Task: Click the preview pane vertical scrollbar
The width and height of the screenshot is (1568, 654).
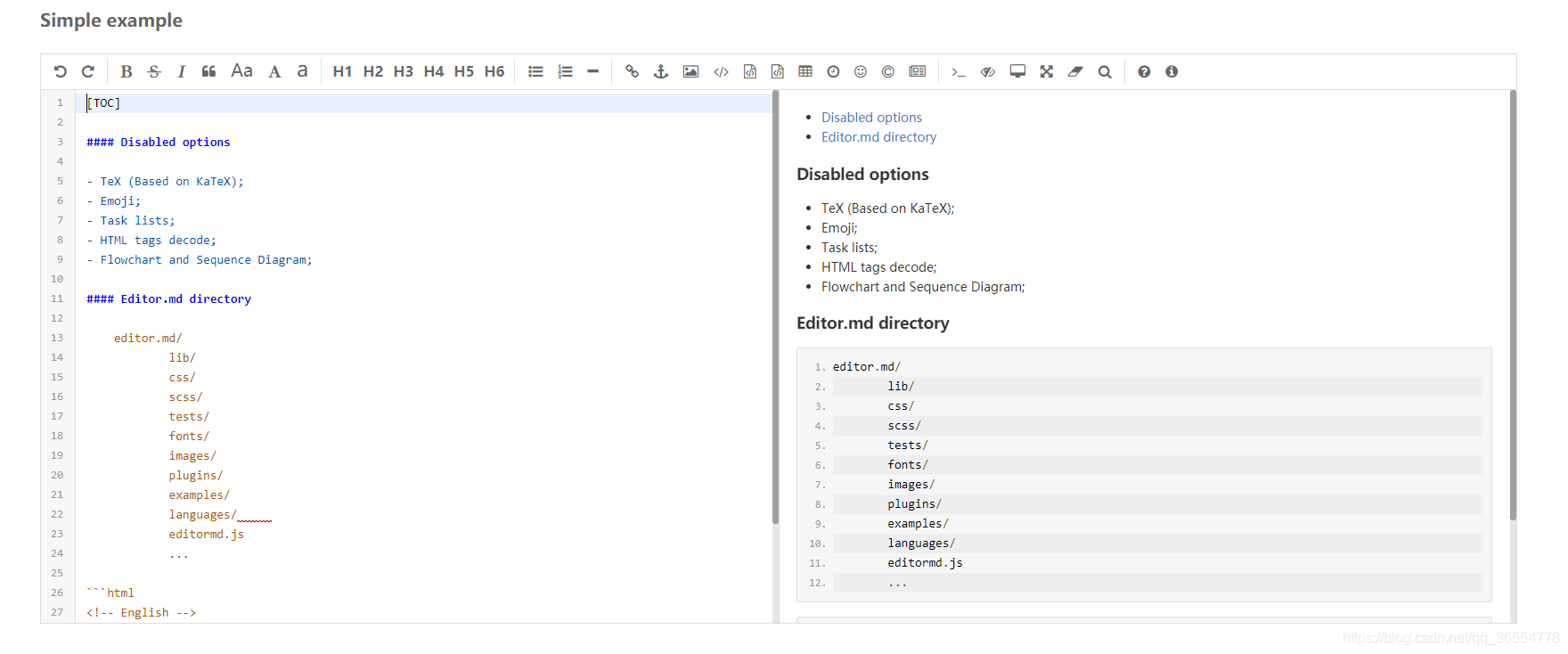Action: 1513,305
